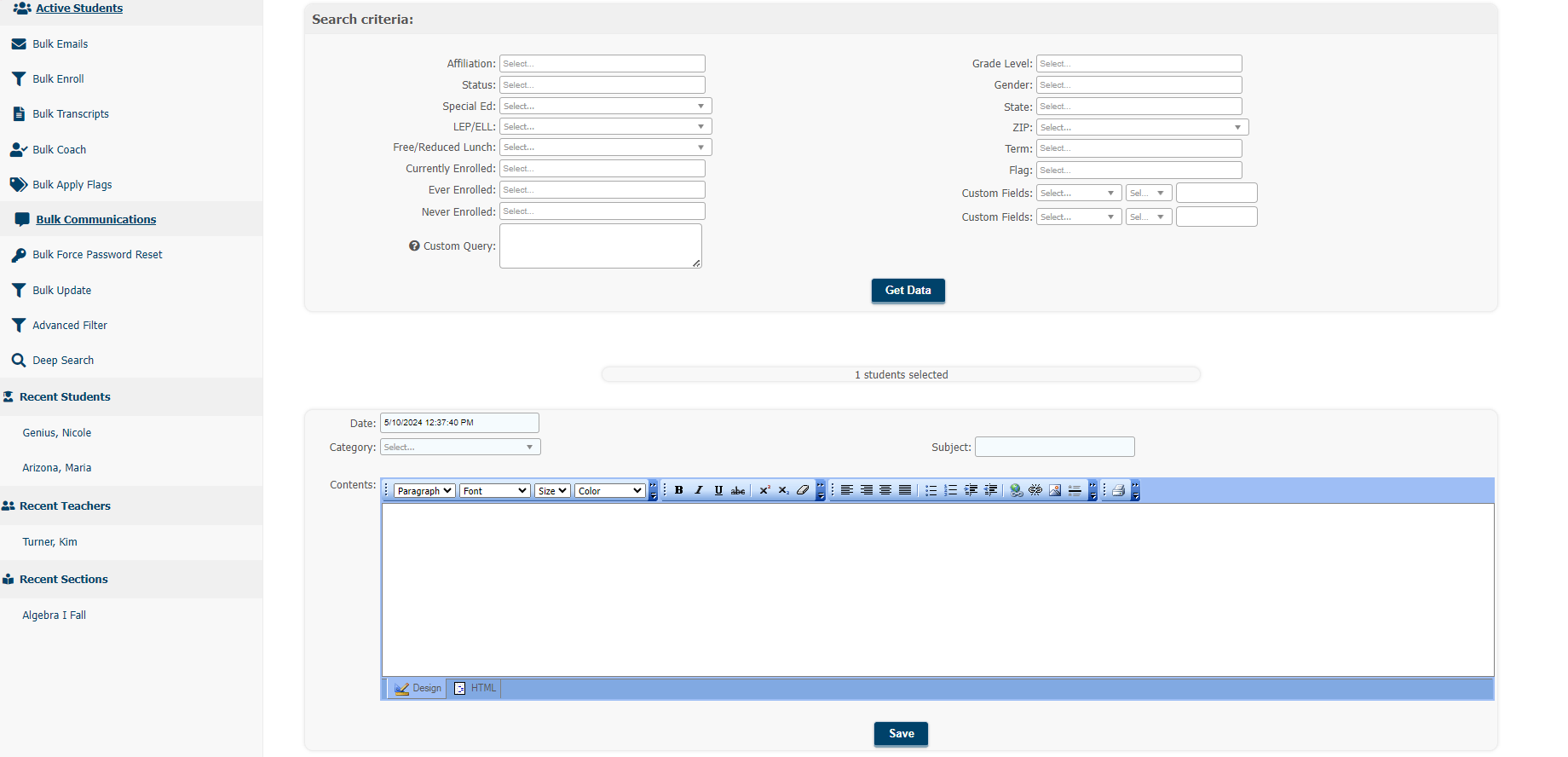Open Bulk Coach from sidebar

coord(60,150)
